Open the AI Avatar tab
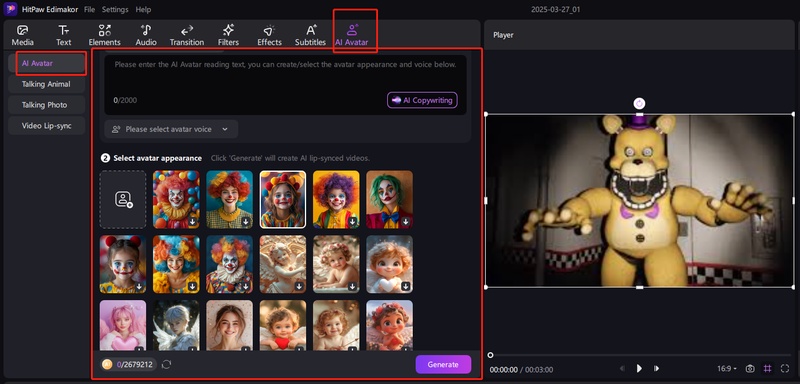 352,36
